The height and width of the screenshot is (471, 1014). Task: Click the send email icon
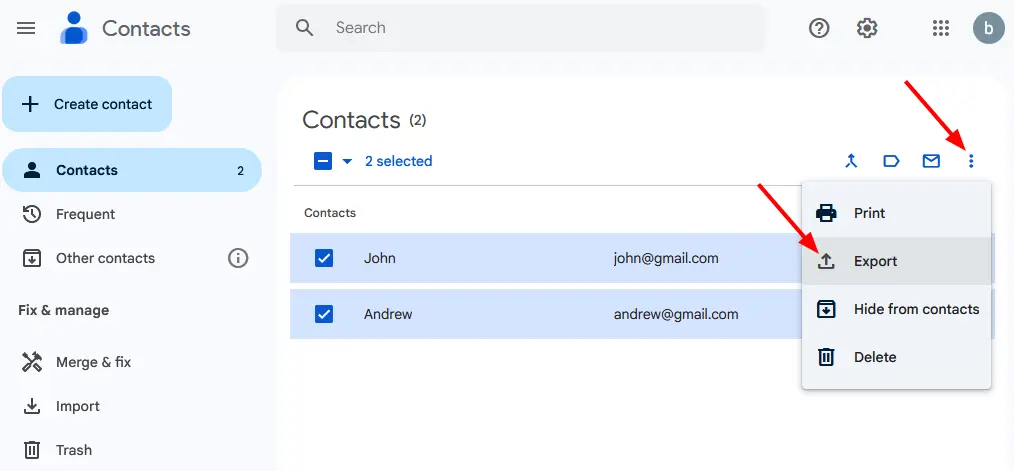click(931, 161)
